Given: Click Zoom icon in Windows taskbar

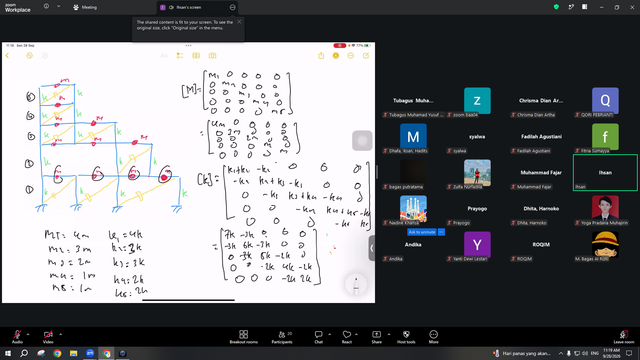Looking at the screenshot, I should pos(90,353).
